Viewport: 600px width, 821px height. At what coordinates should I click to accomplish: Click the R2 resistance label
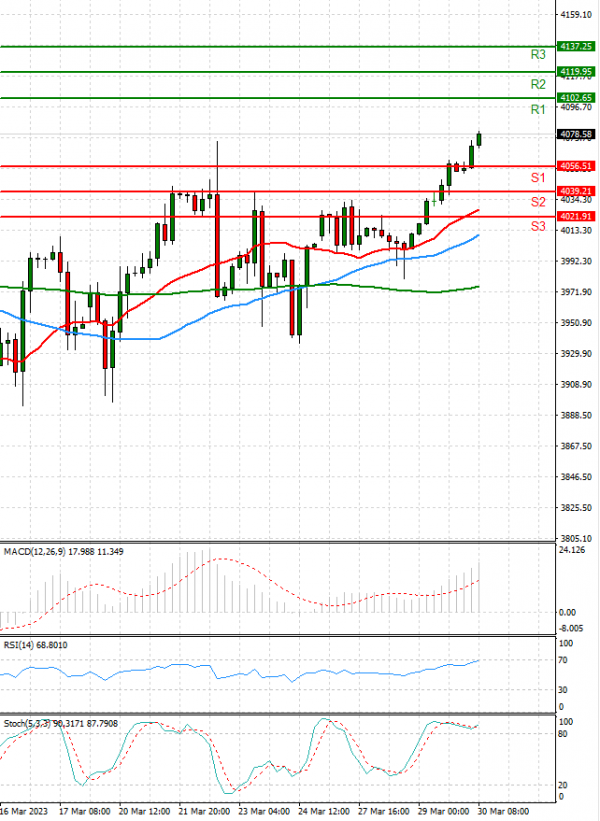(538, 84)
